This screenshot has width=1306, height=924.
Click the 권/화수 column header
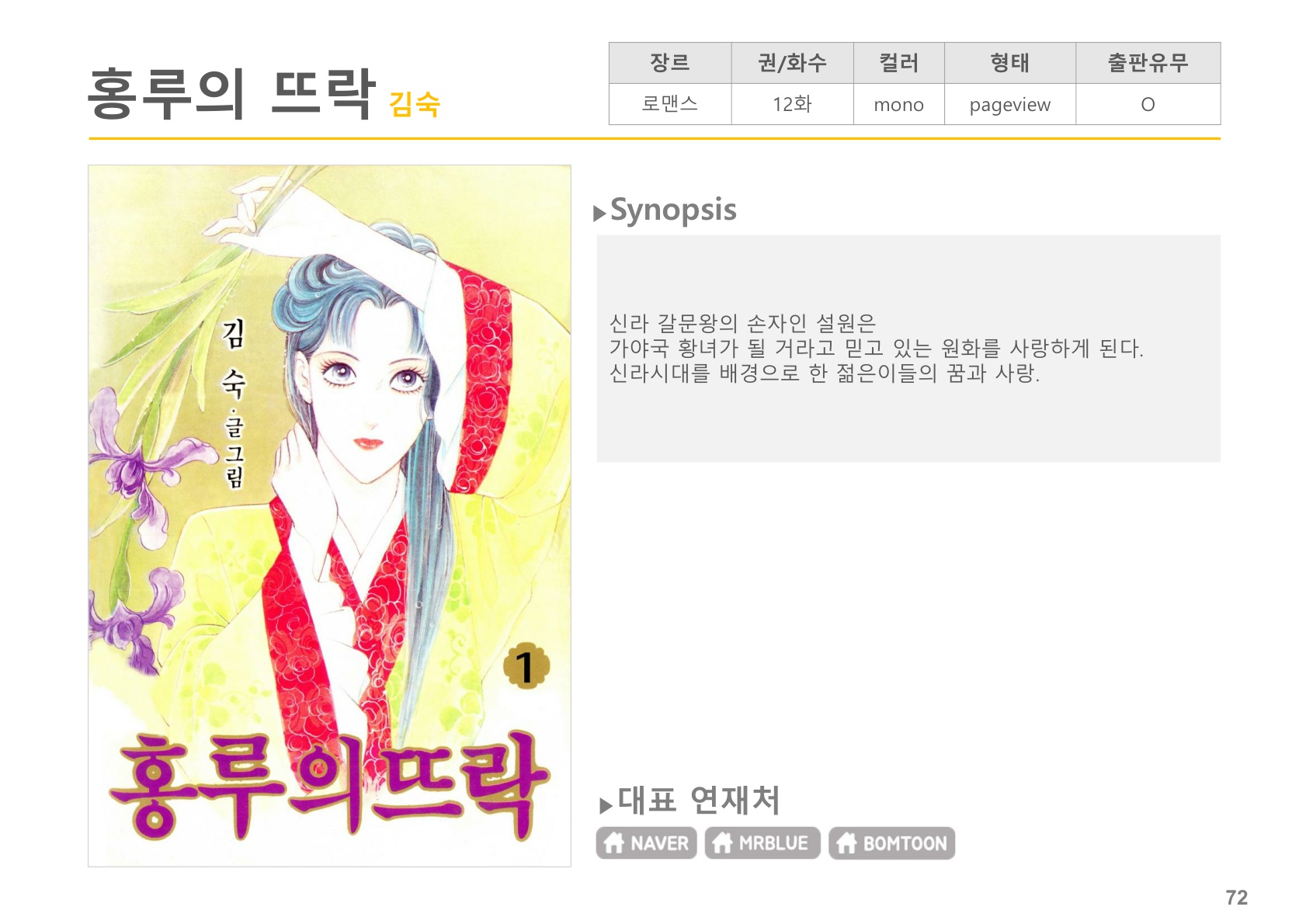792,63
